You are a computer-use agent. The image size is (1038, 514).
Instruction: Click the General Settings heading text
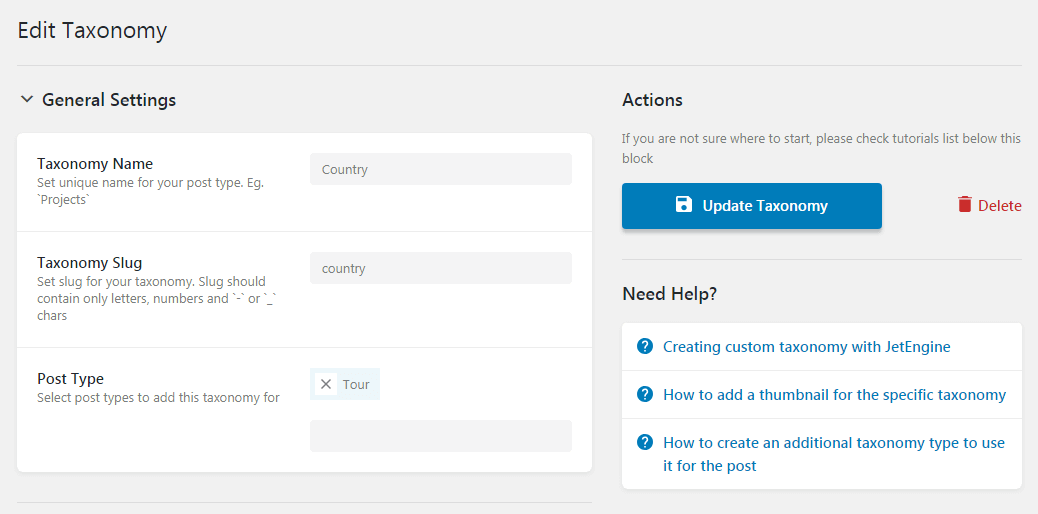[109, 100]
